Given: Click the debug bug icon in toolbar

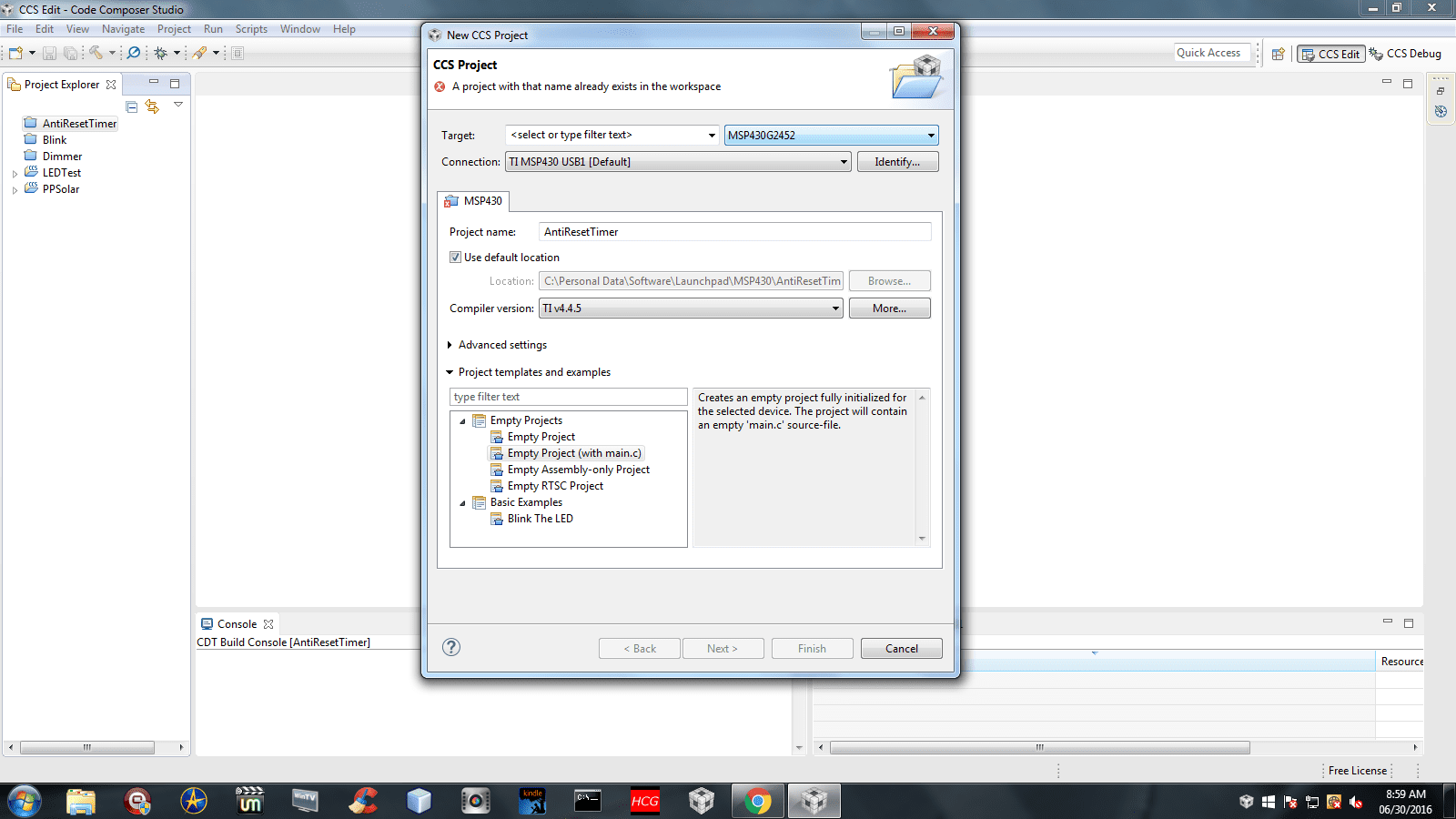Looking at the screenshot, I should (160, 53).
